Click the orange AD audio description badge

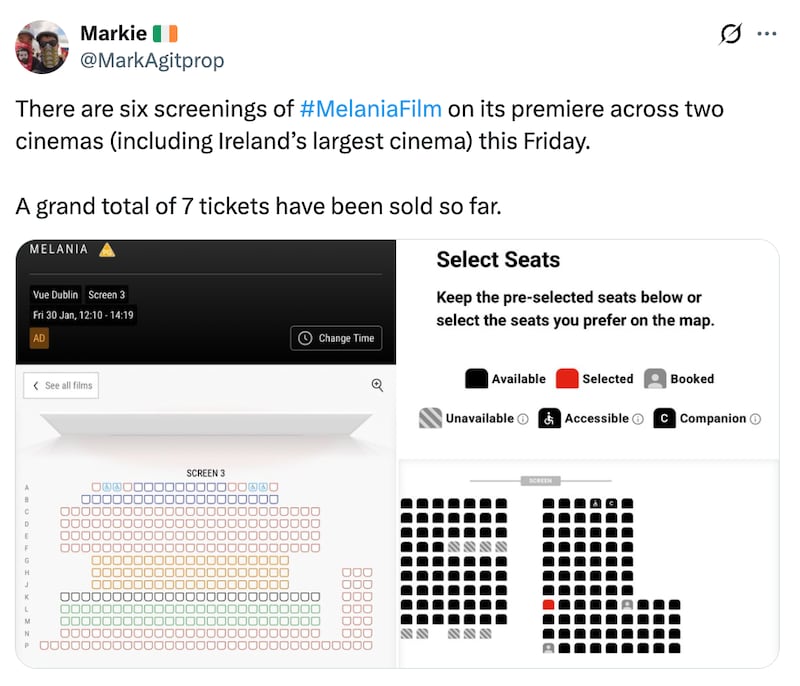coord(39,338)
